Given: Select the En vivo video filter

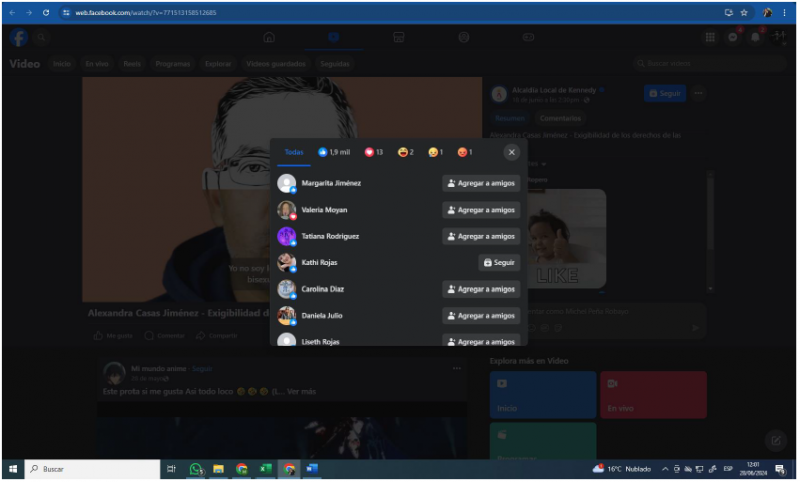Looking at the screenshot, I should pos(97,64).
